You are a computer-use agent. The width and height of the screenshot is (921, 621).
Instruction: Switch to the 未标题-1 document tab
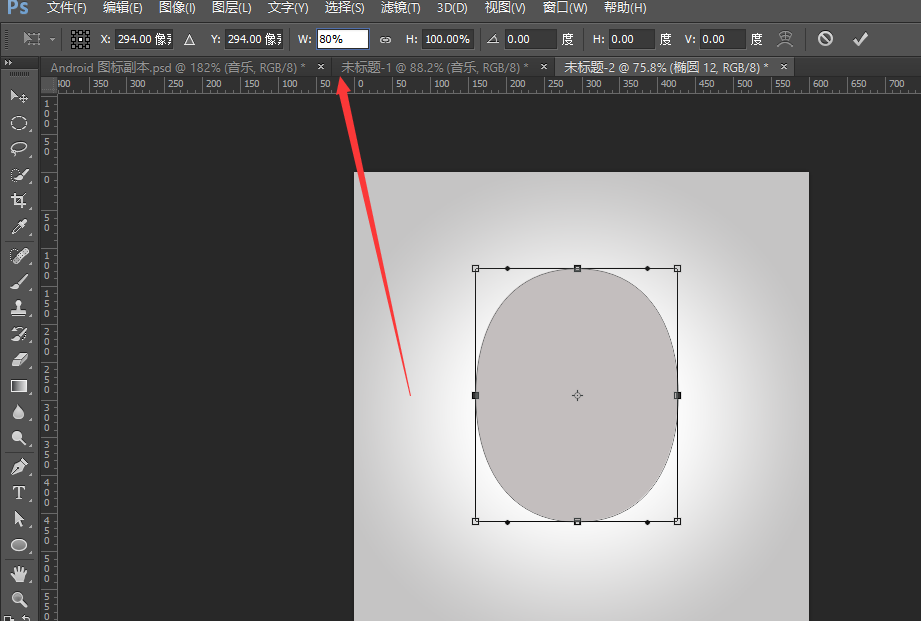[435, 67]
